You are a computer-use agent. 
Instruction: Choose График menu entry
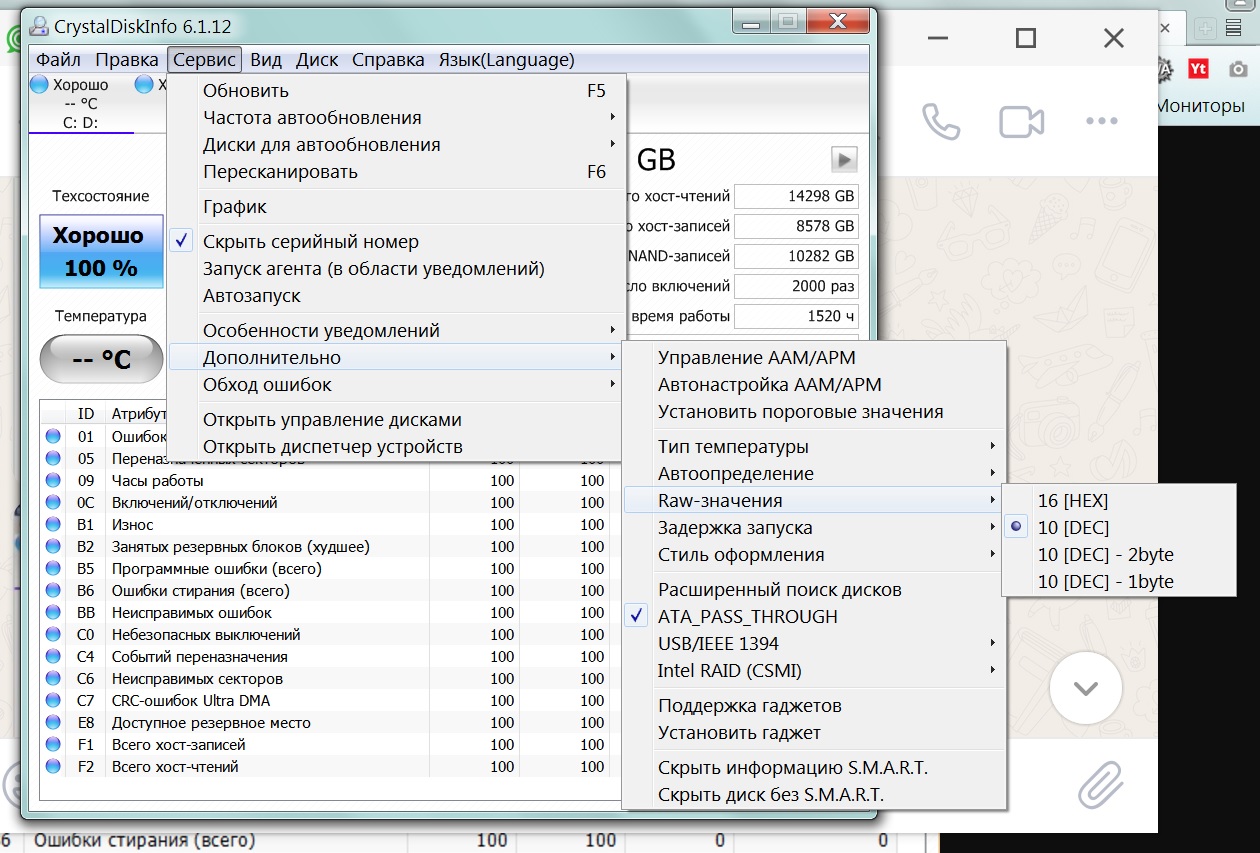click(397, 207)
